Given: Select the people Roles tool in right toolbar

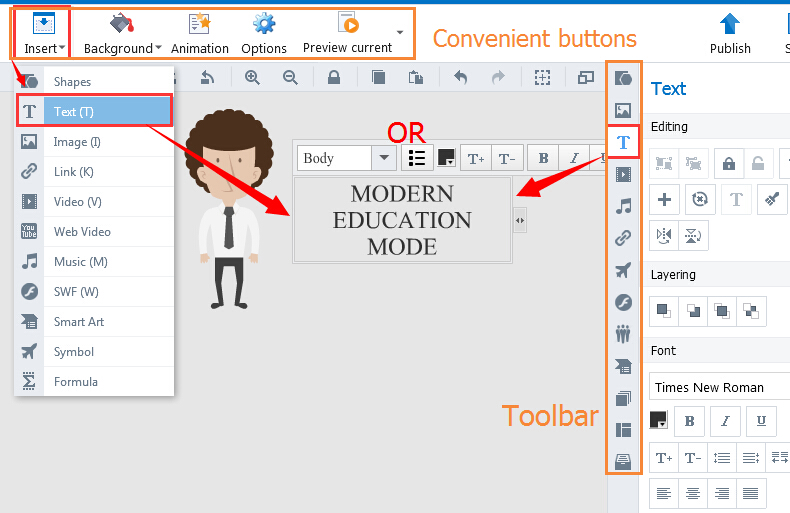Looking at the screenshot, I should (623, 334).
